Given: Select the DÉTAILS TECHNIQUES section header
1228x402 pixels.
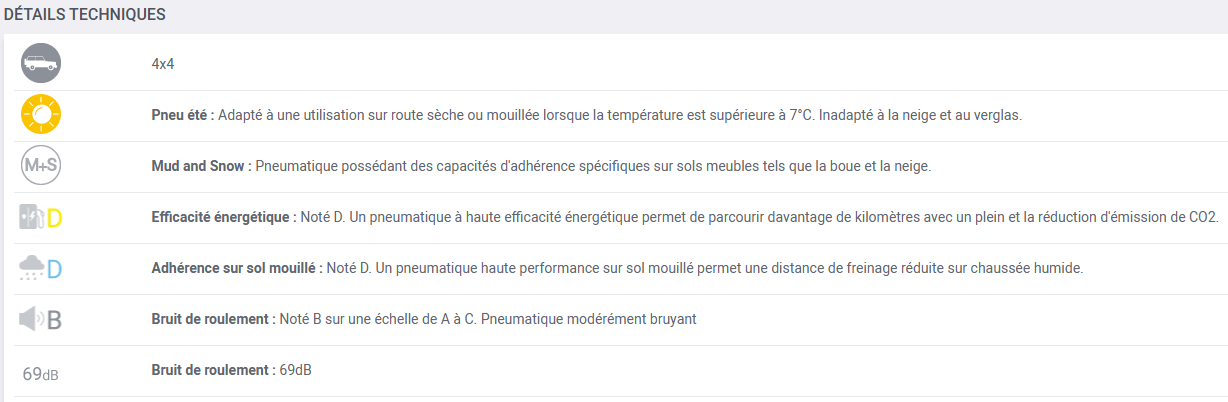Looking at the screenshot, I should 85,15.
